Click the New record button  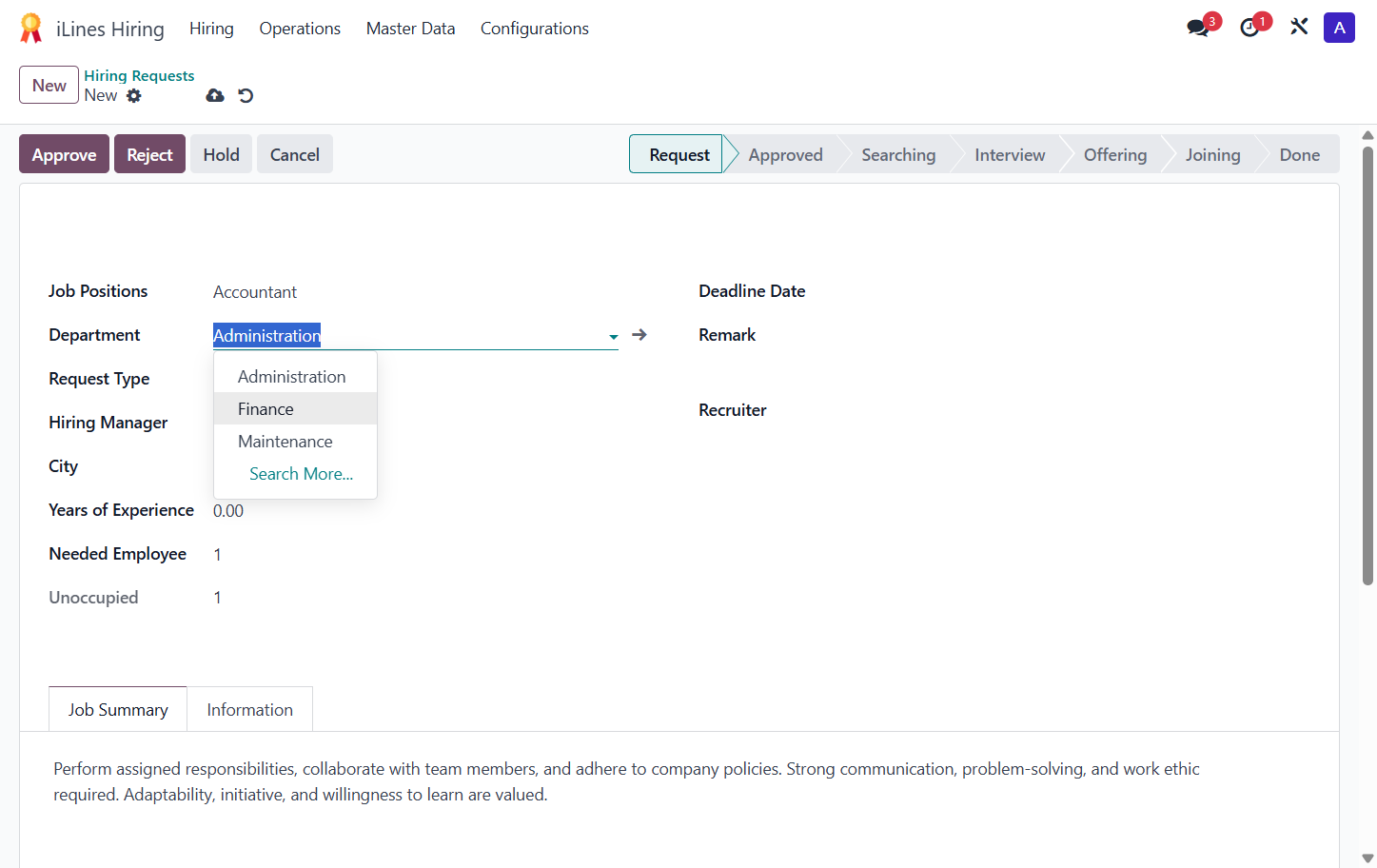coord(49,85)
